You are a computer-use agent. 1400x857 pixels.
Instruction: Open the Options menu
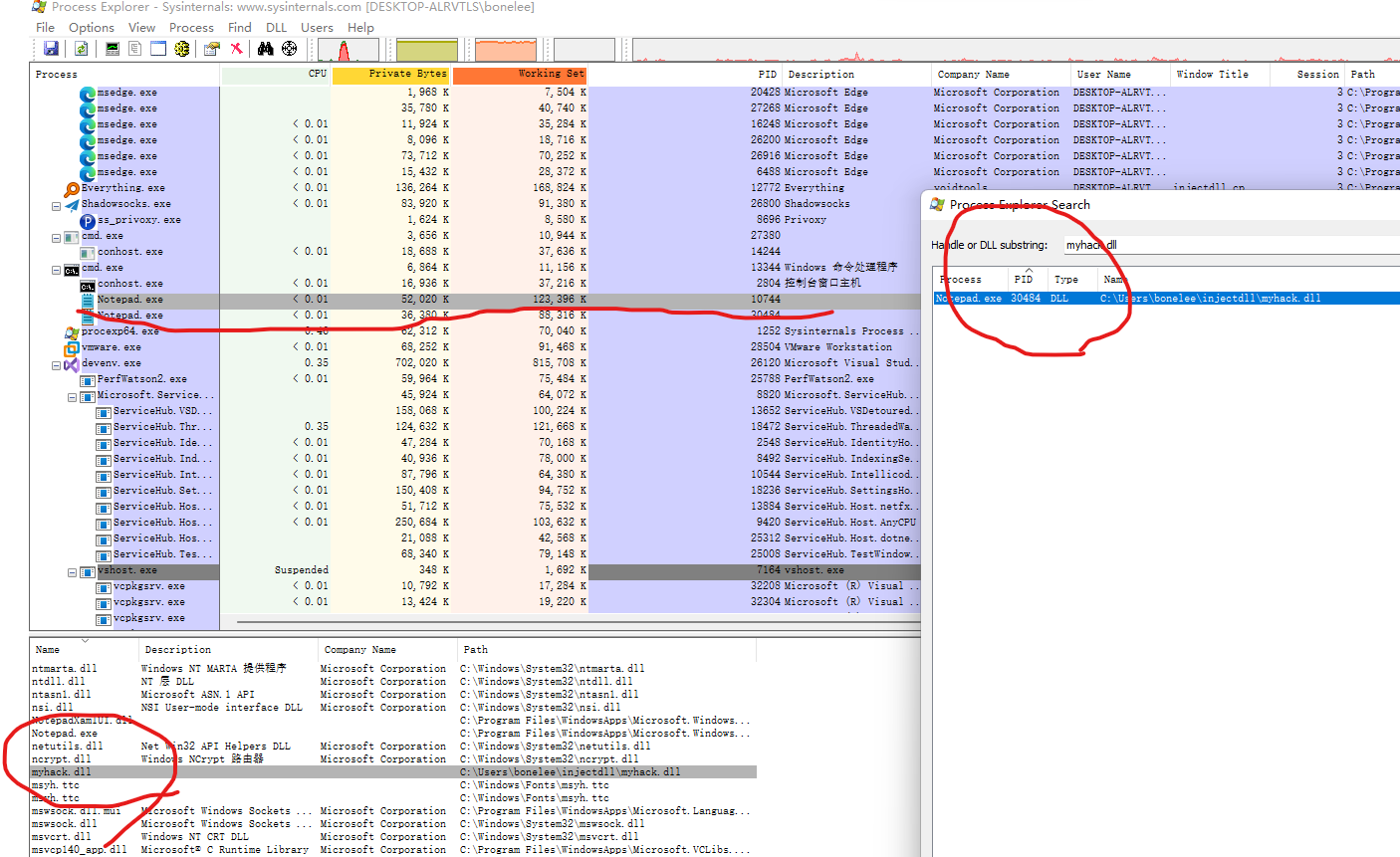tap(92, 28)
